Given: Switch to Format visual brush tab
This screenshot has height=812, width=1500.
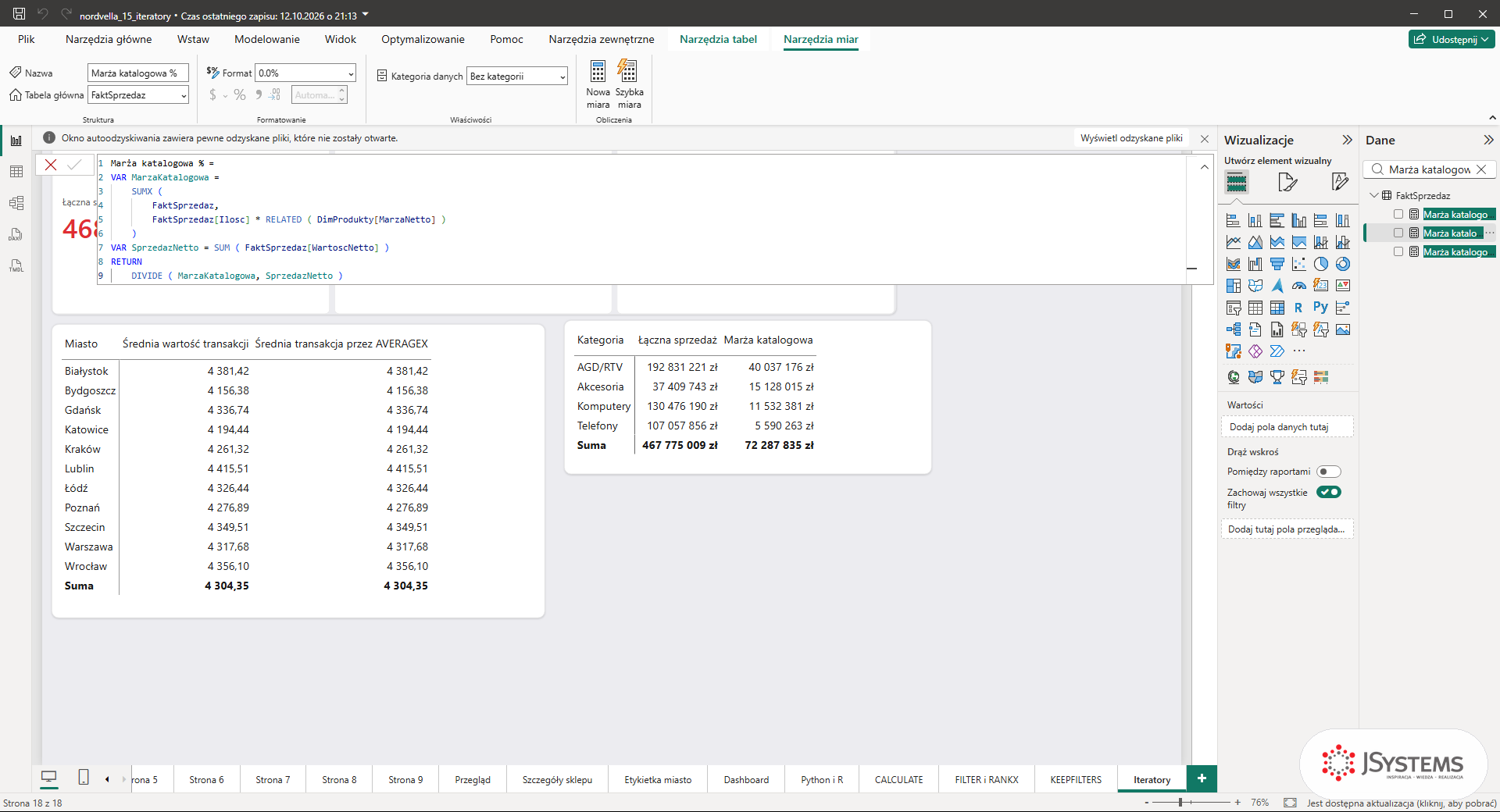Looking at the screenshot, I should [1287, 183].
